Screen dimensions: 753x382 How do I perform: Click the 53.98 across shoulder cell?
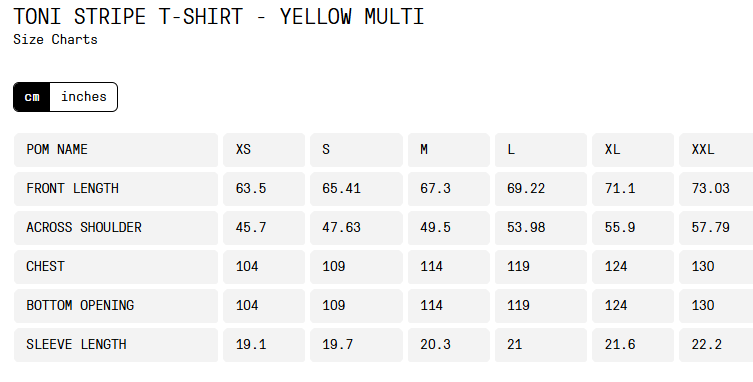(x=541, y=228)
